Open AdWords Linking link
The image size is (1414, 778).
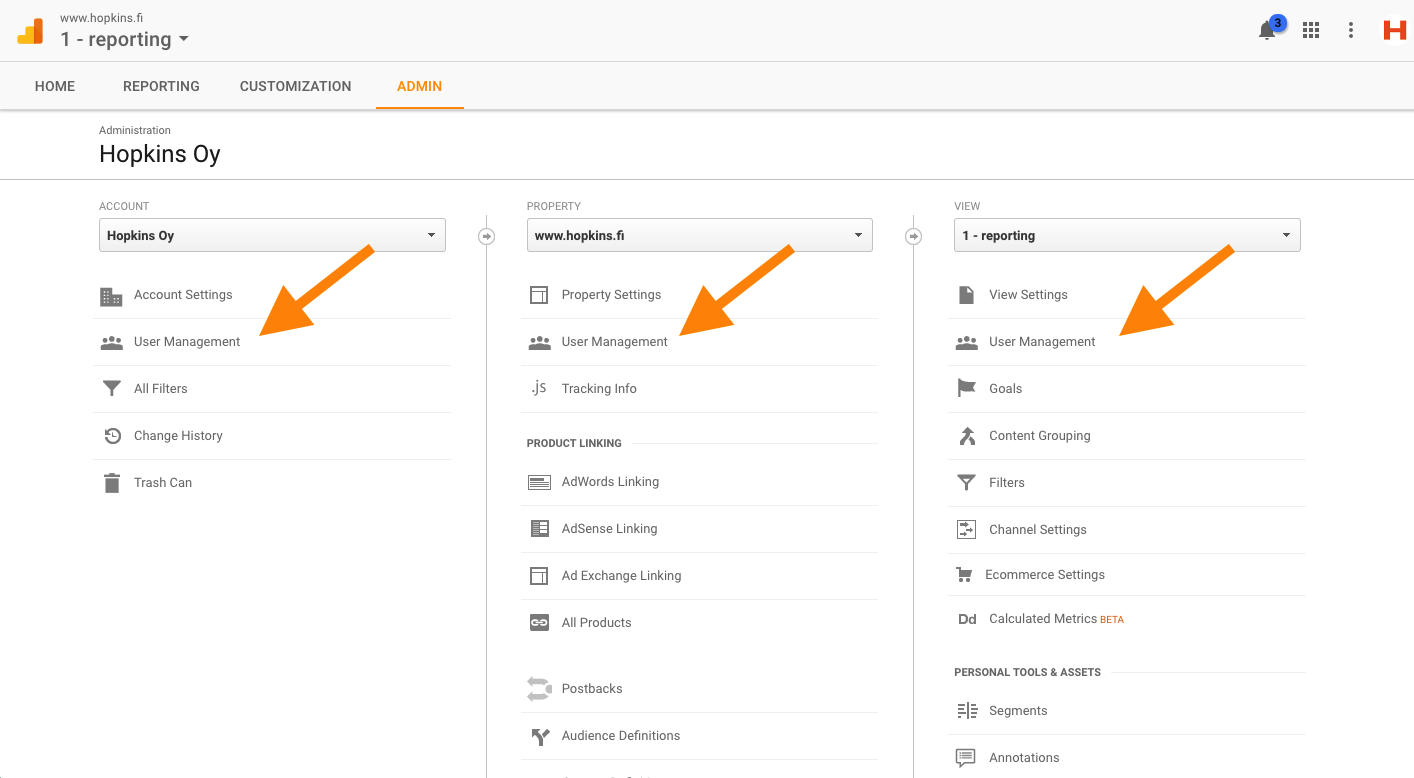tap(610, 482)
